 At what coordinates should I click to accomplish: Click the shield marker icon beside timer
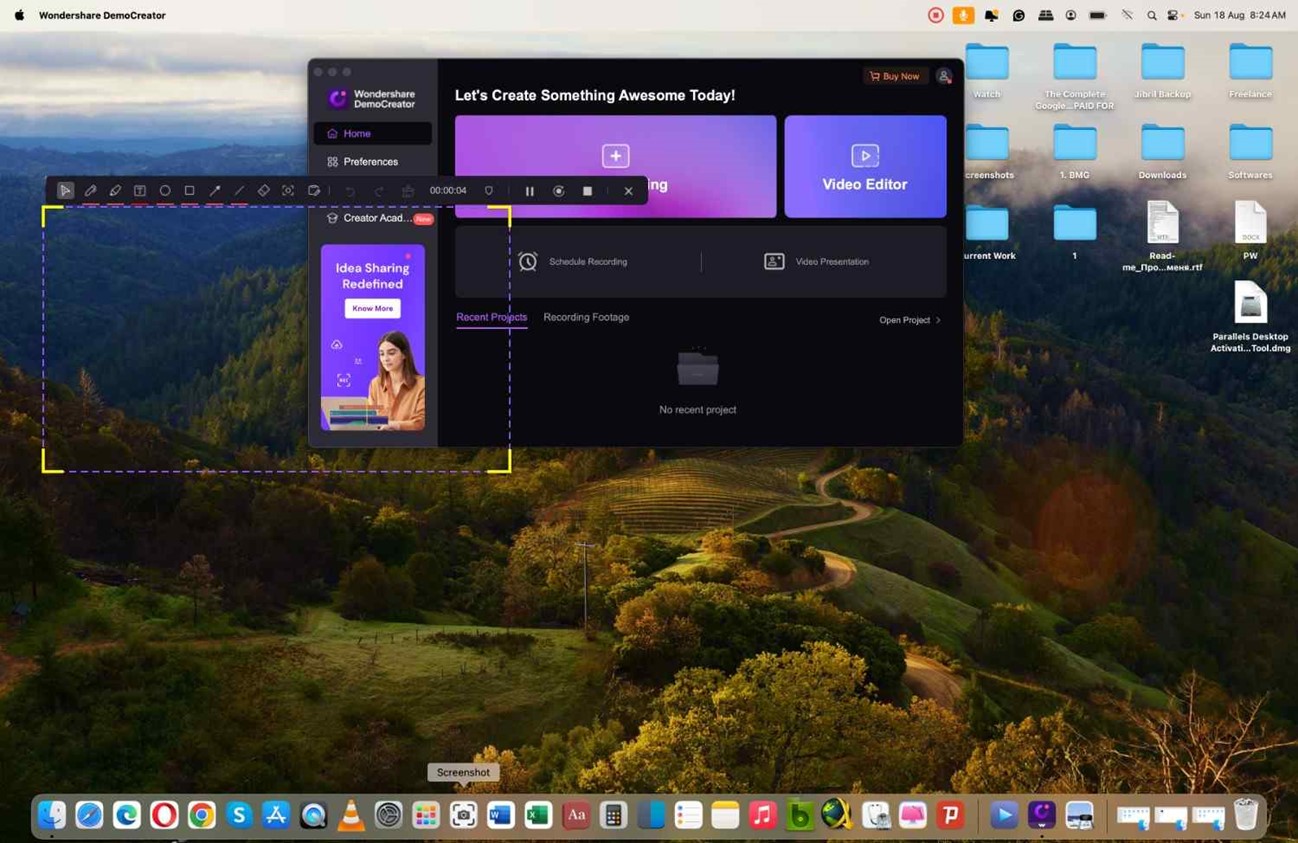pyautogui.click(x=489, y=191)
